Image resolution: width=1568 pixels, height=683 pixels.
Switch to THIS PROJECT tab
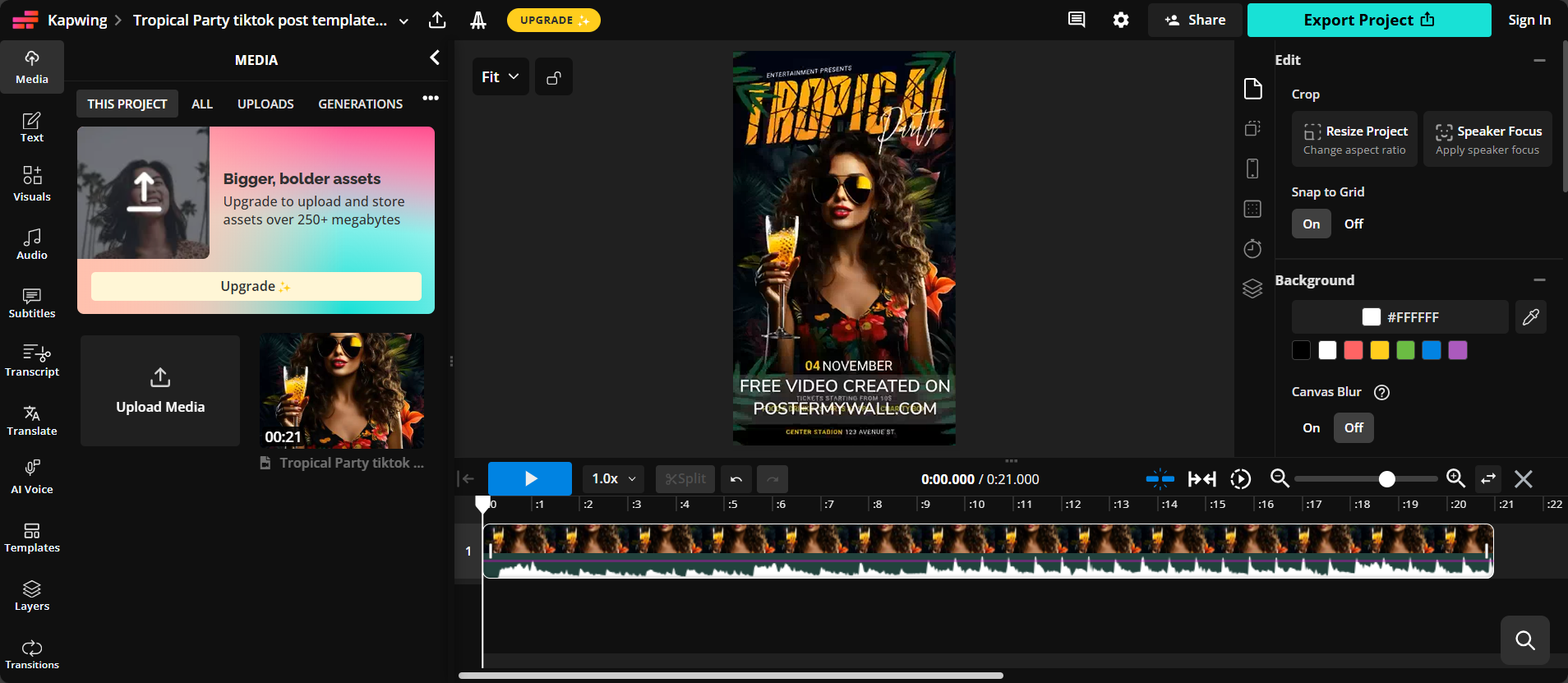[127, 104]
